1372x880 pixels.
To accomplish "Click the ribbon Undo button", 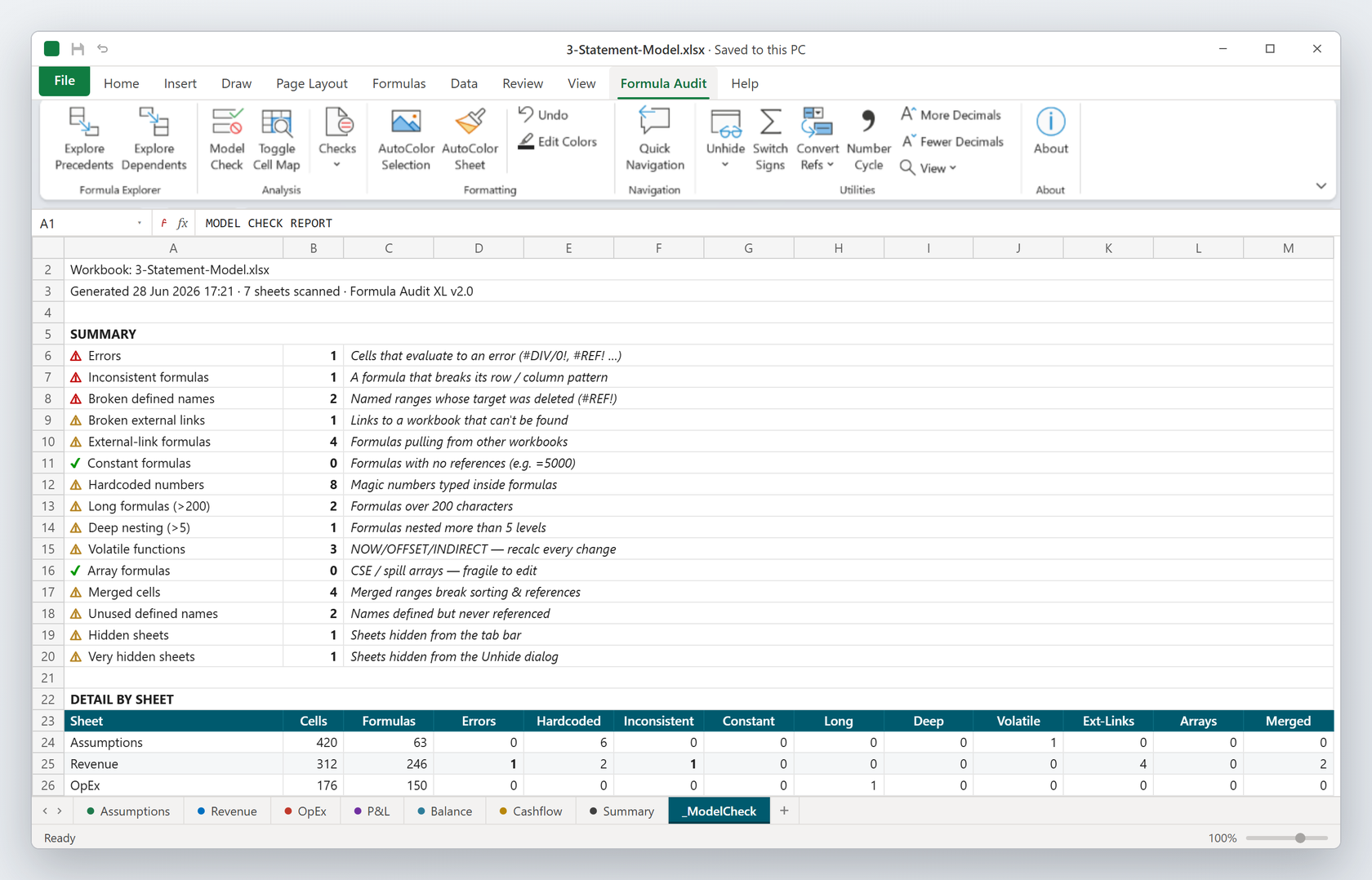I will click(543, 115).
